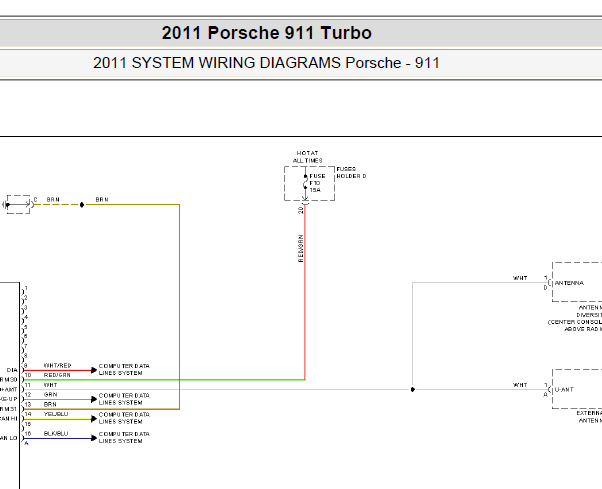Click the "FUSES HOLDER D" label
The image size is (602, 489).
351,172
